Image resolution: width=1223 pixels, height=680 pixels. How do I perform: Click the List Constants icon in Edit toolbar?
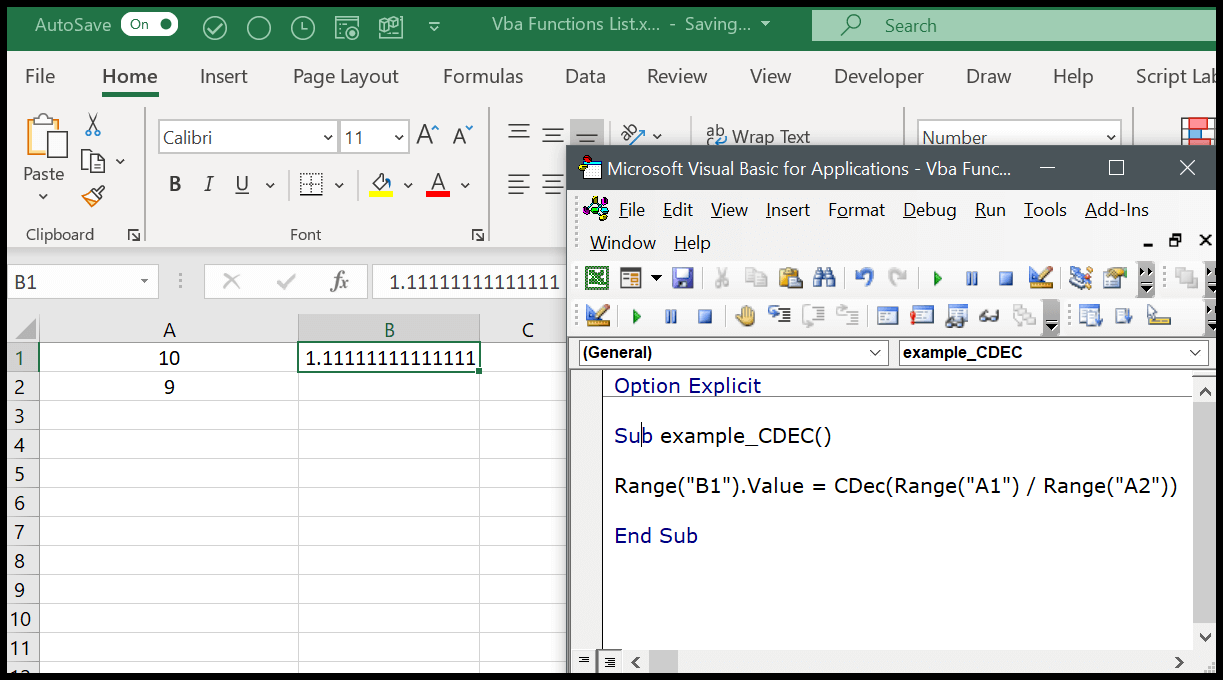click(1124, 316)
